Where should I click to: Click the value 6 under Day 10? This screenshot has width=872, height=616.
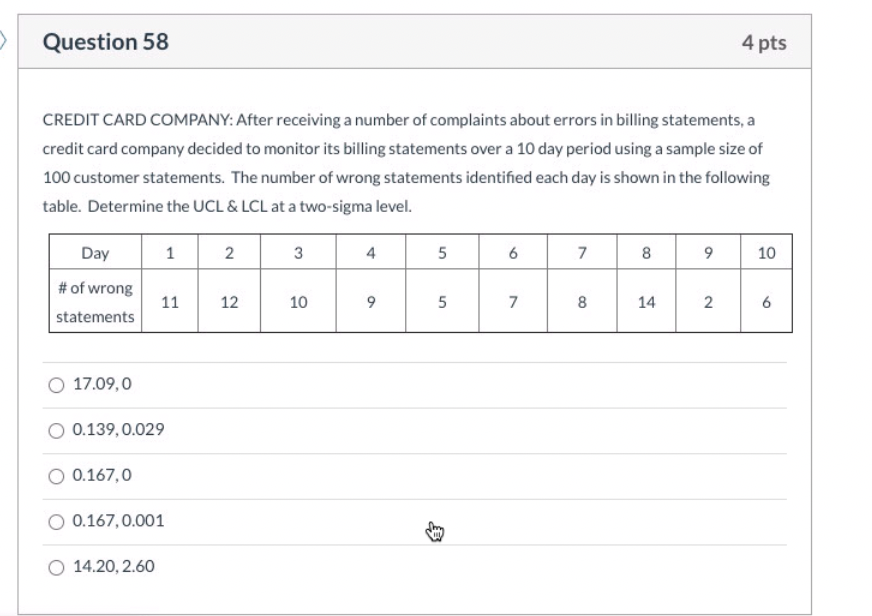click(766, 301)
